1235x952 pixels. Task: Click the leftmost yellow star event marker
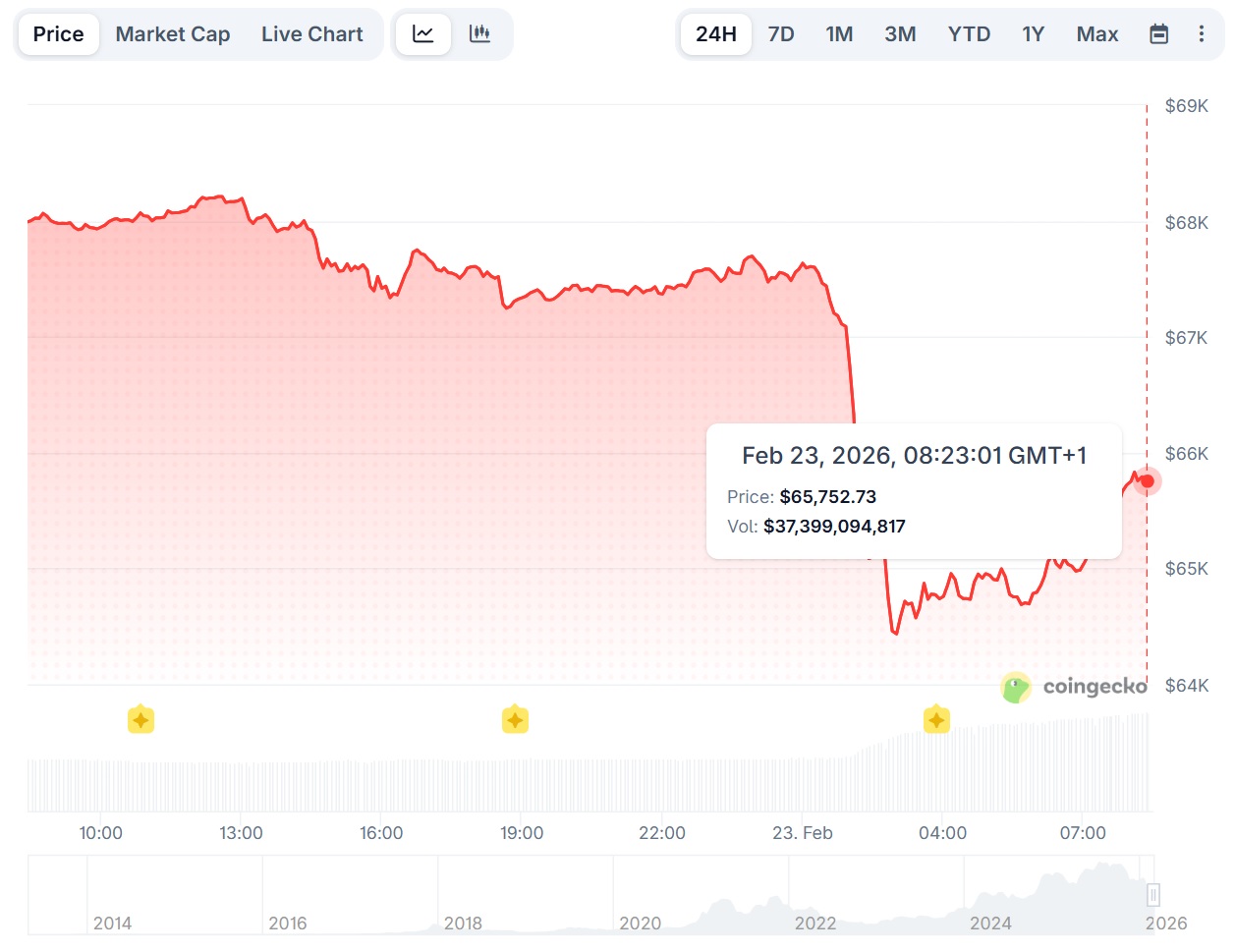click(140, 720)
